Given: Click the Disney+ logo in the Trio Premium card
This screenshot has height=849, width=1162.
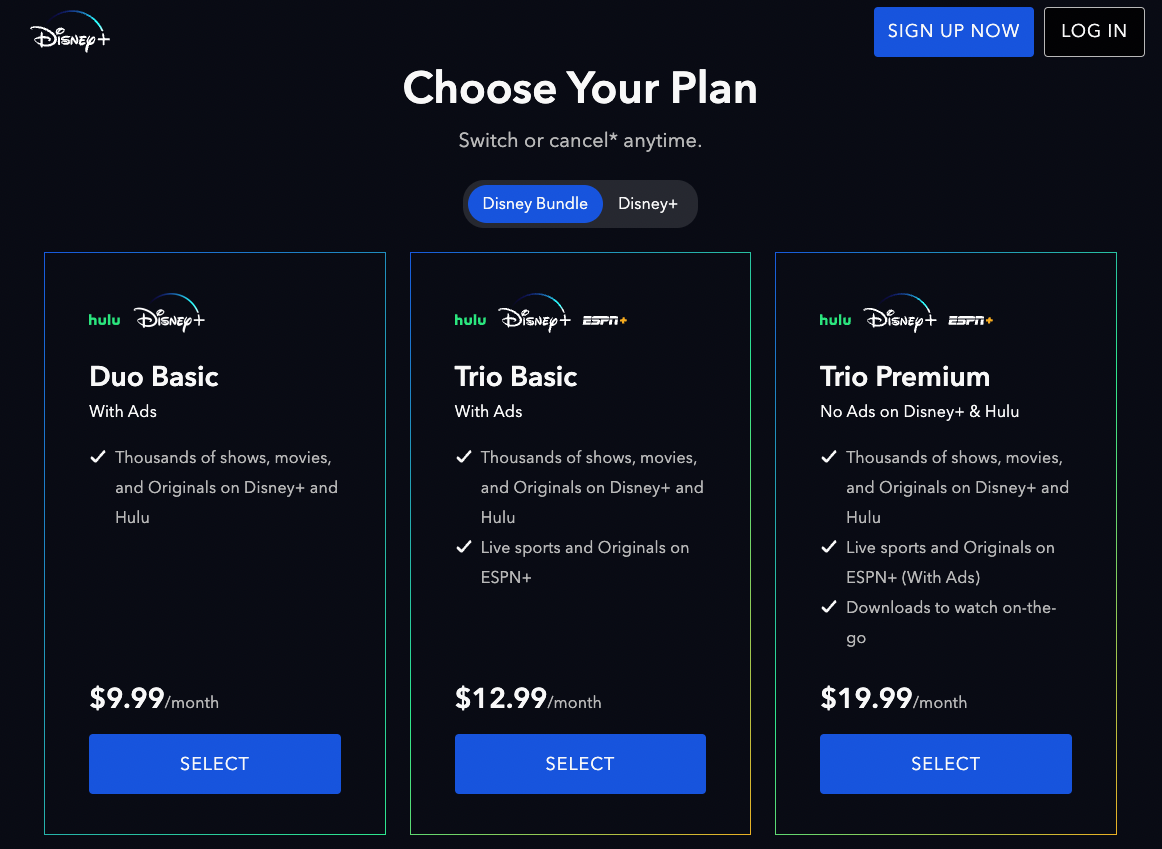Looking at the screenshot, I should [x=901, y=315].
